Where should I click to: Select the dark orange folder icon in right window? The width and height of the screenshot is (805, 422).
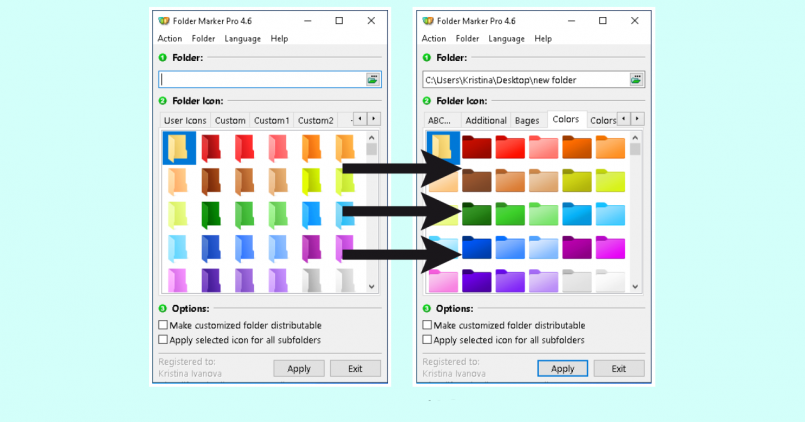[577, 147]
